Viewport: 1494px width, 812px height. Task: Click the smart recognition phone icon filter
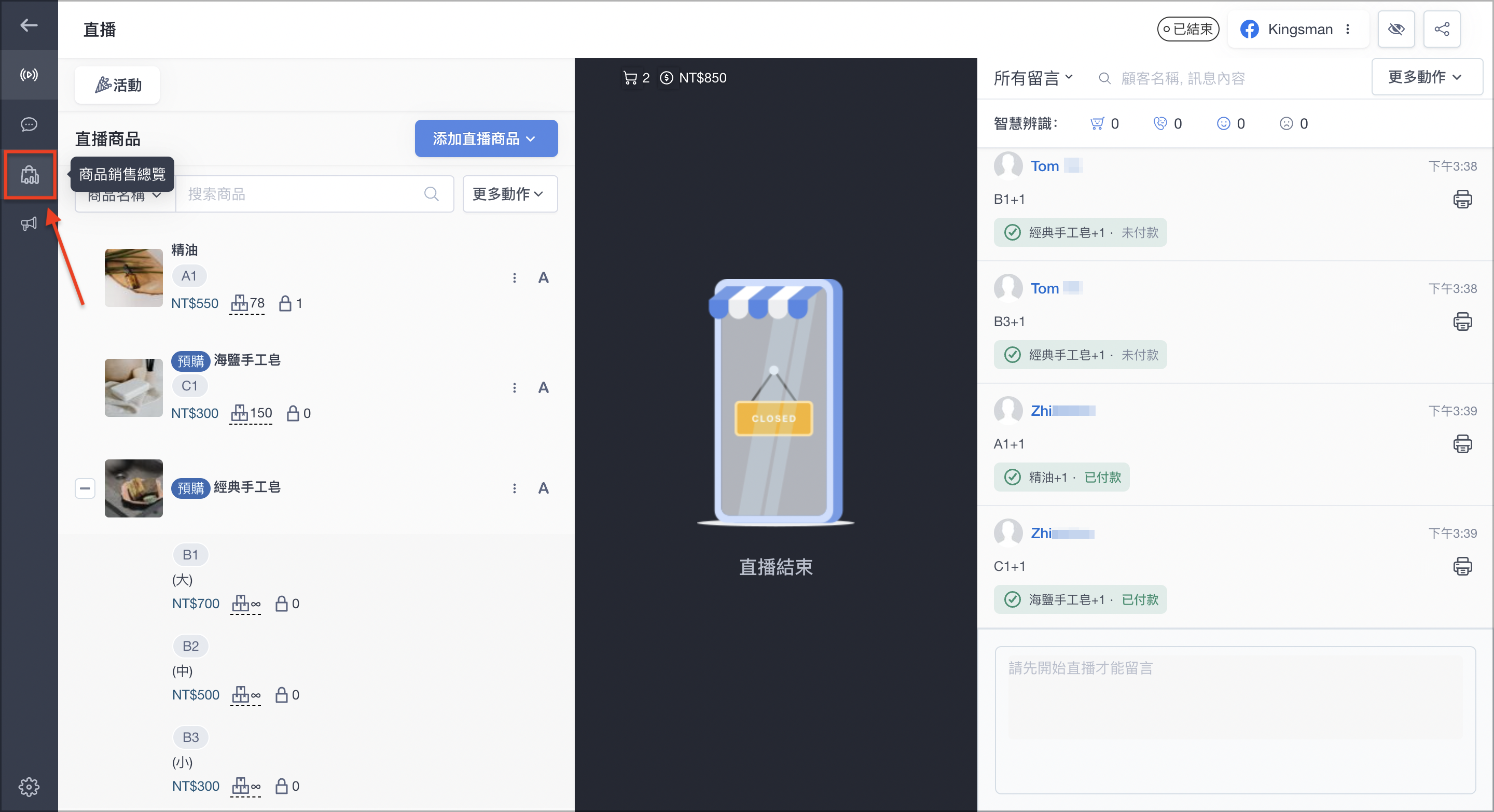tap(1160, 123)
